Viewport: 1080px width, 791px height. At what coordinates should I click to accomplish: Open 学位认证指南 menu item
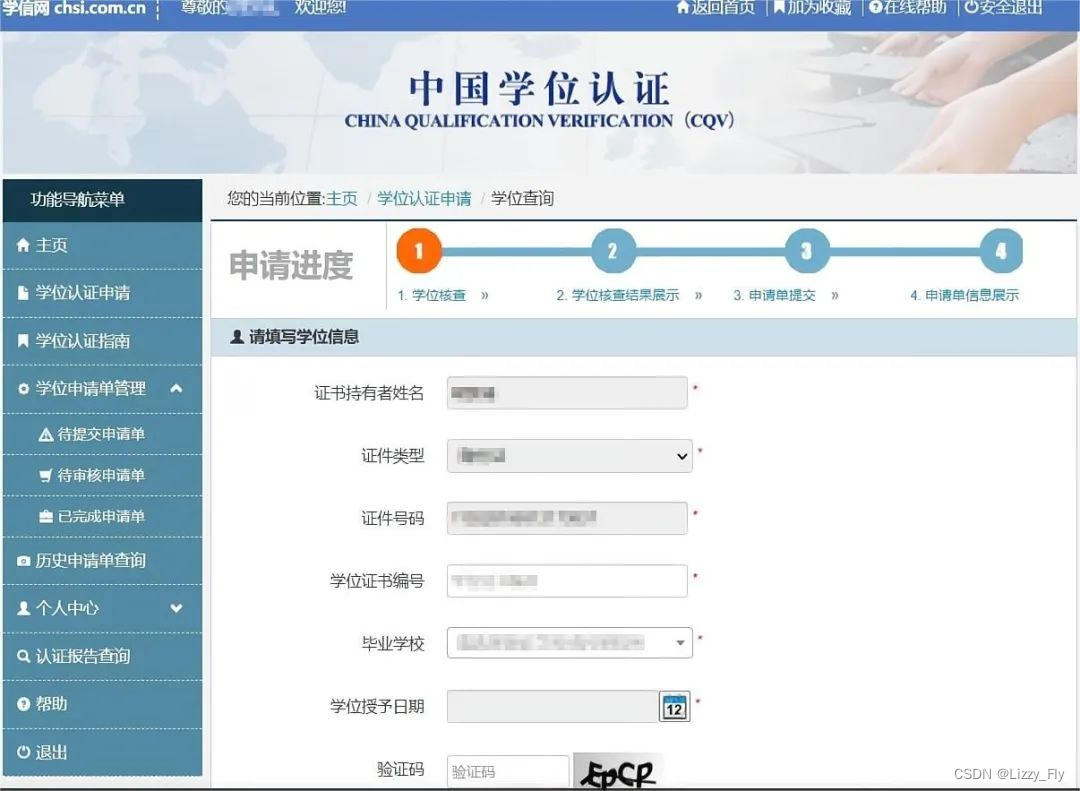click(x=103, y=341)
